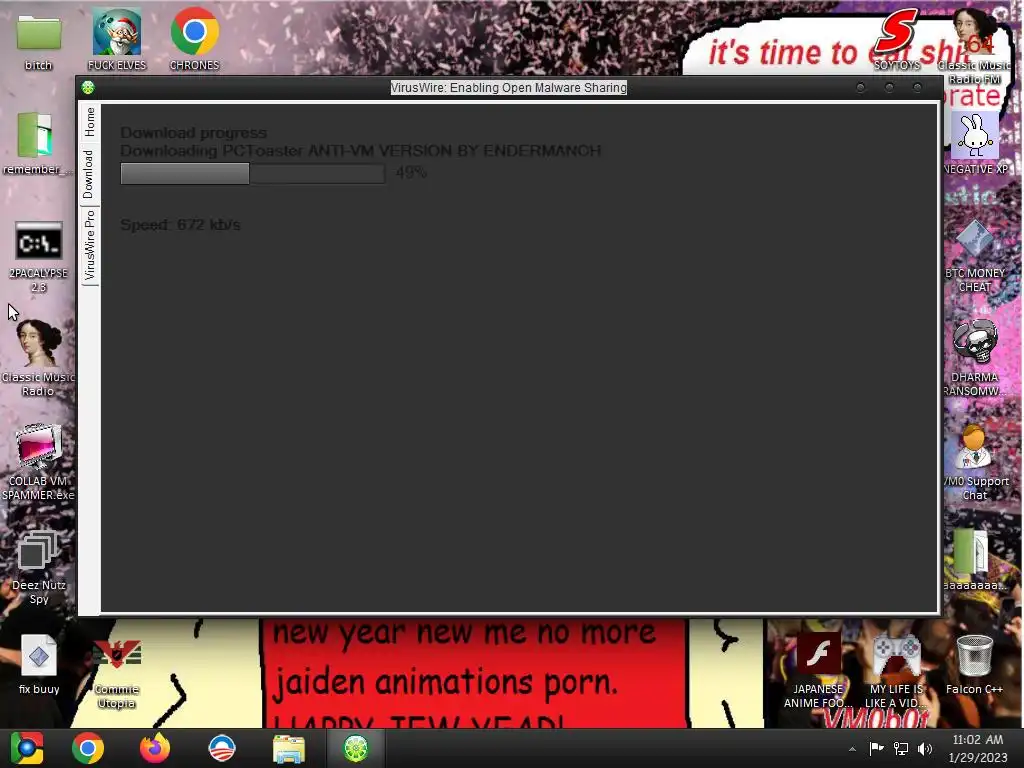Open the VirusWire Pro tab
Viewport: 1024px width, 768px height.
click(x=89, y=245)
